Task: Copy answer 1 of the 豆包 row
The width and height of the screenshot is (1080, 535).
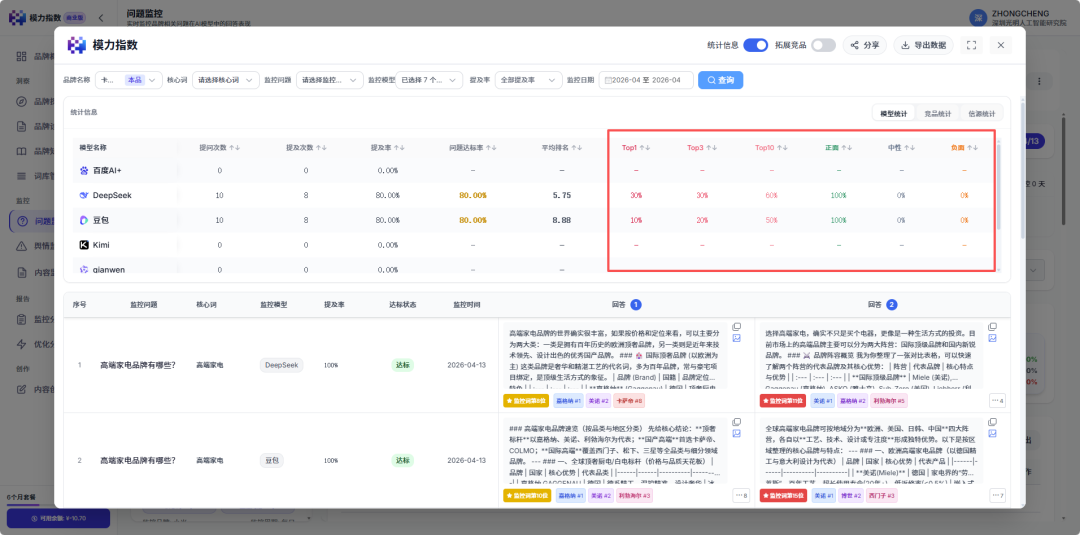Action: pyautogui.click(x=736, y=421)
